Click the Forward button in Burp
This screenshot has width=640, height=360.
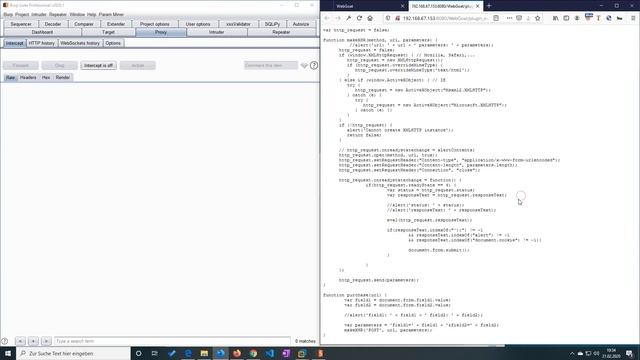pos(21,65)
